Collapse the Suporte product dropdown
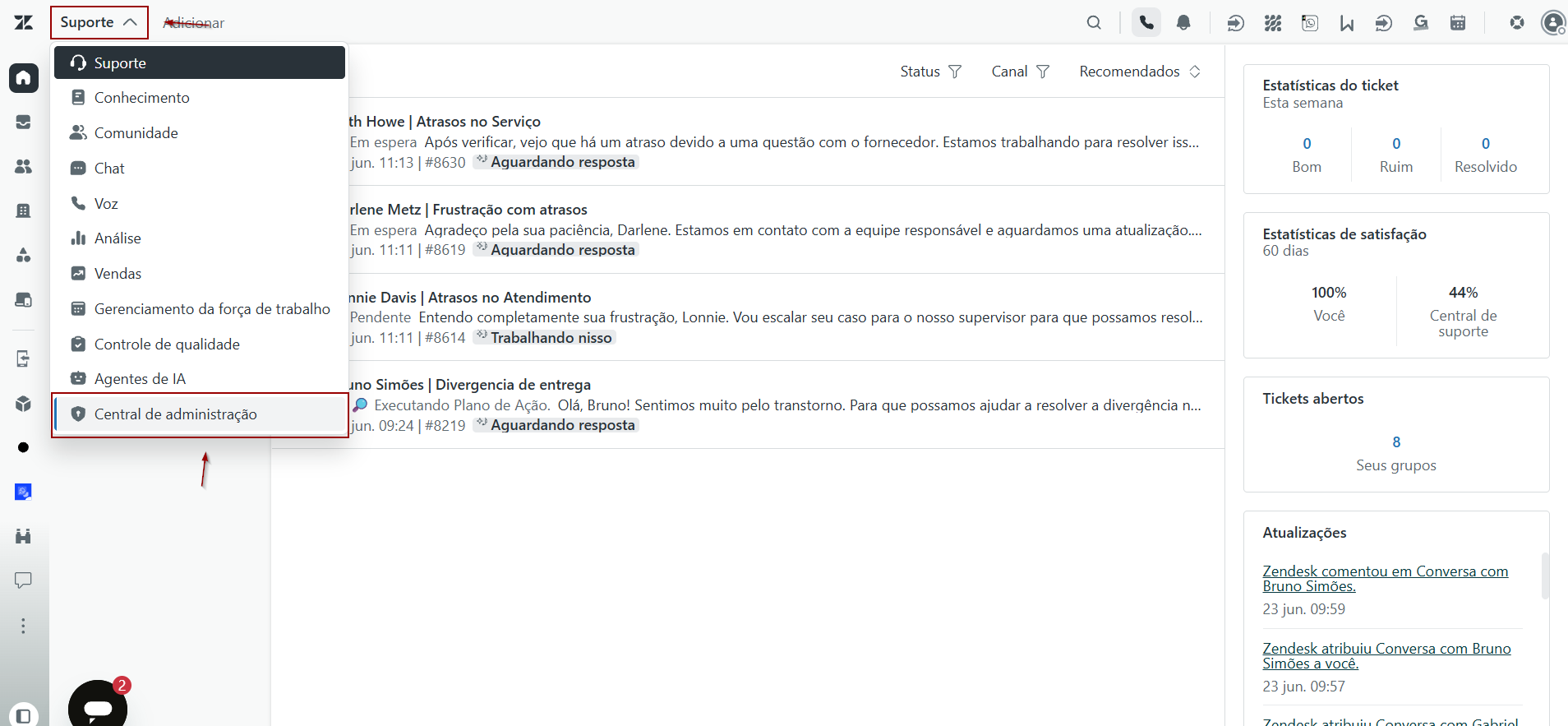1568x726 pixels. pos(99,22)
